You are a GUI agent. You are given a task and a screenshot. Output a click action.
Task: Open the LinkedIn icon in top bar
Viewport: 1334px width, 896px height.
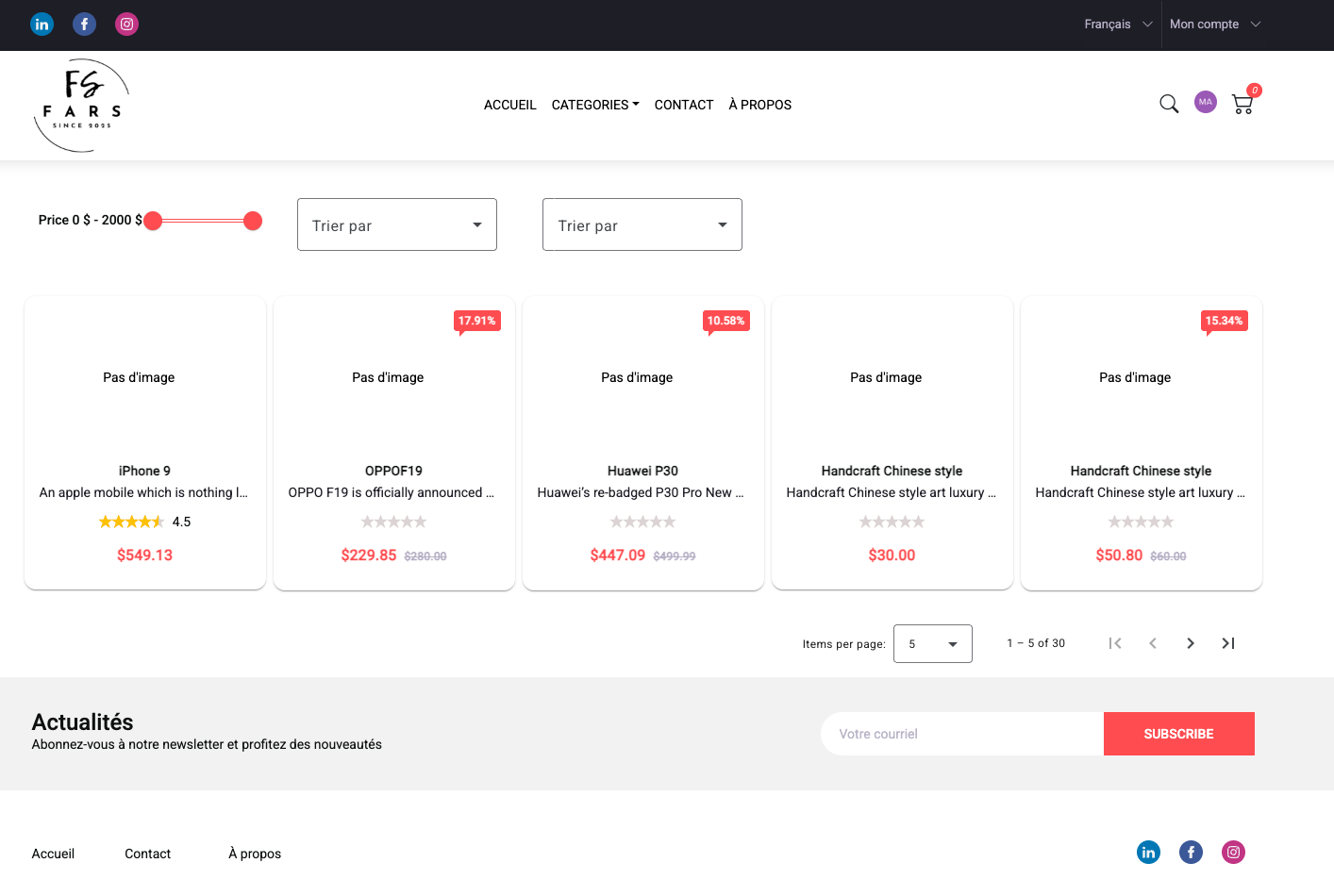point(42,25)
